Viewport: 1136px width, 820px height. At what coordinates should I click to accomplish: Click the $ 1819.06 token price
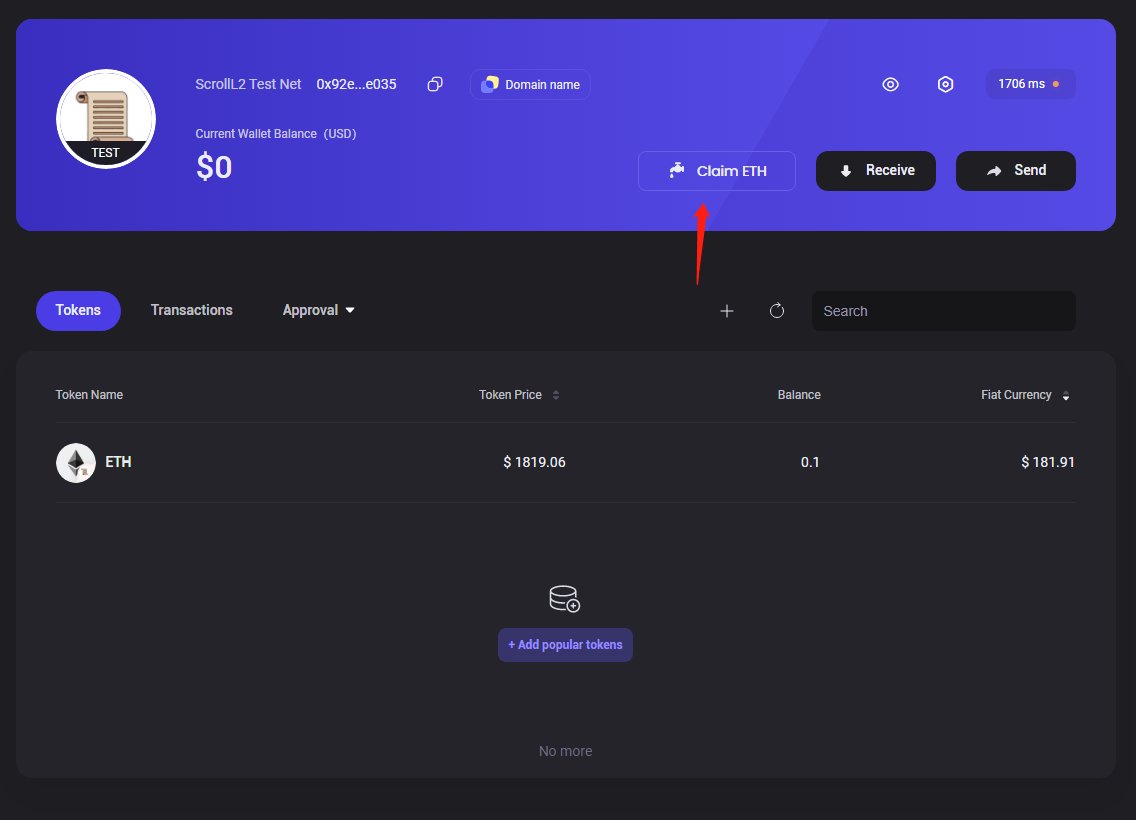[534, 462]
